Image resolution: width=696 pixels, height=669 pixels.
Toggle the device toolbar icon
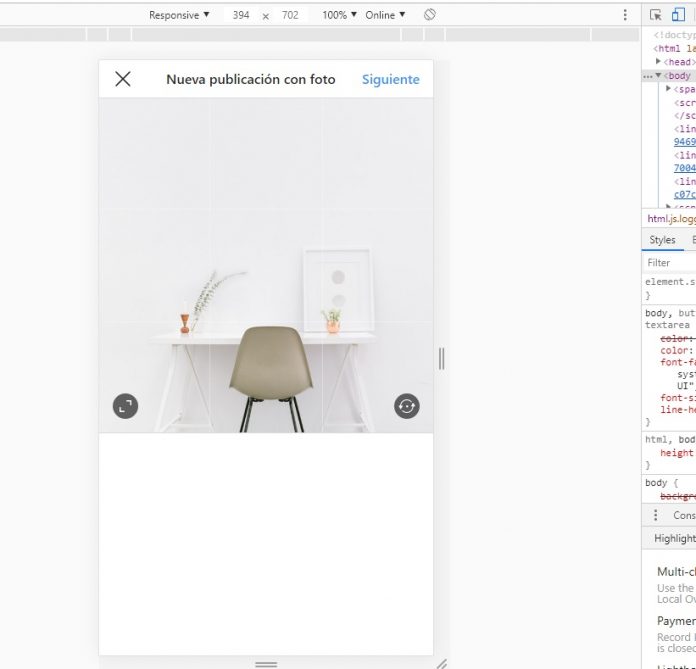[x=678, y=15]
